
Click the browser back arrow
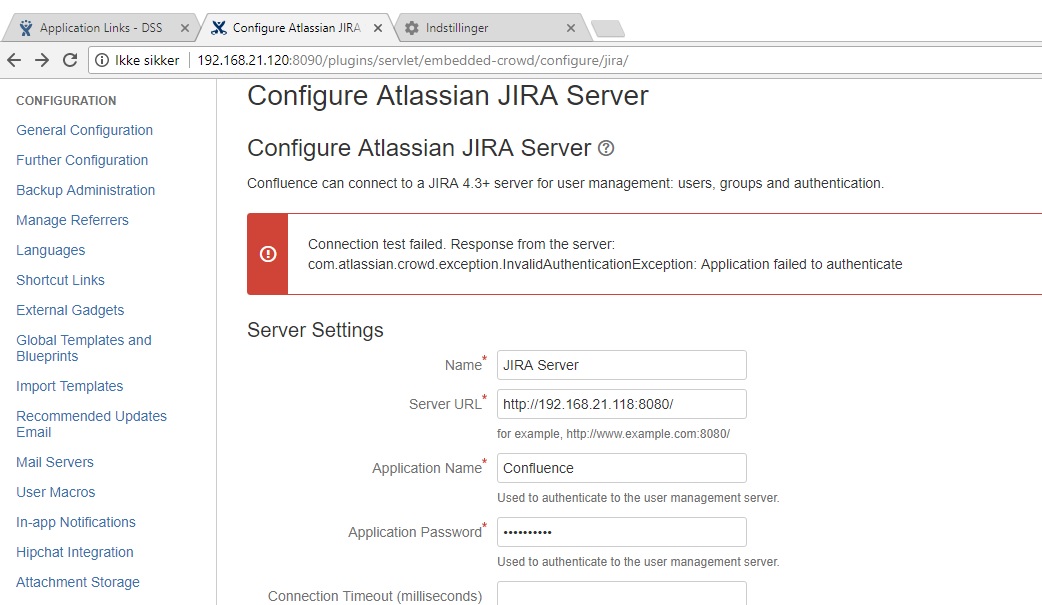tap(14, 60)
